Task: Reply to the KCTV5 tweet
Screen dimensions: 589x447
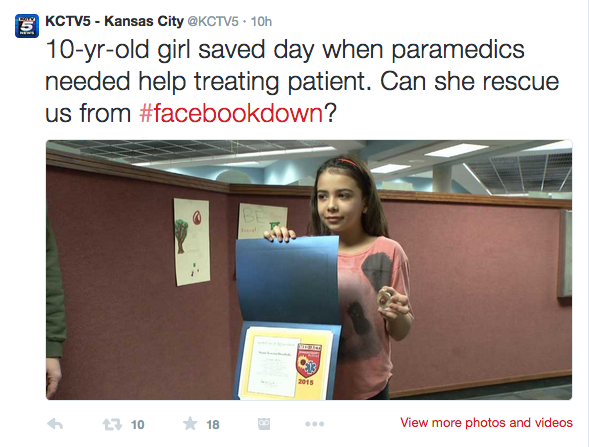Action: pyautogui.click(x=55, y=424)
